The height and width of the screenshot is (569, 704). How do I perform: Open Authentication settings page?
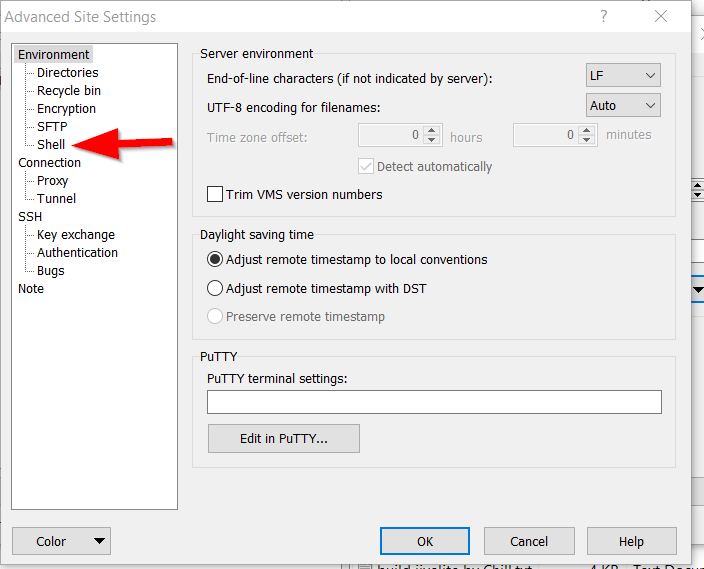coord(77,252)
